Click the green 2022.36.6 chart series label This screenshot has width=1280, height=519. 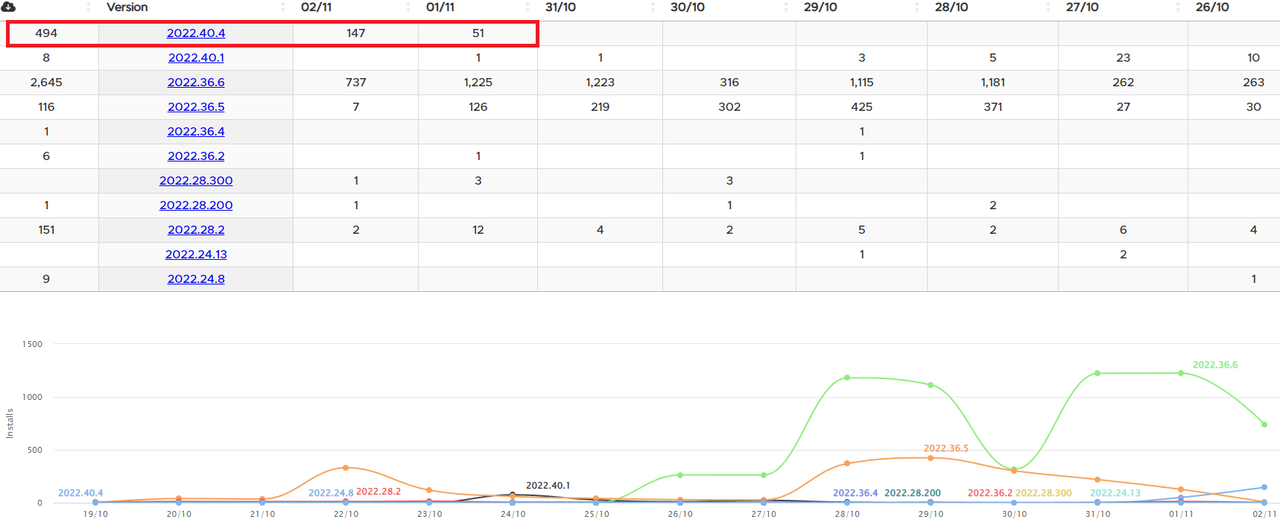click(x=1215, y=365)
